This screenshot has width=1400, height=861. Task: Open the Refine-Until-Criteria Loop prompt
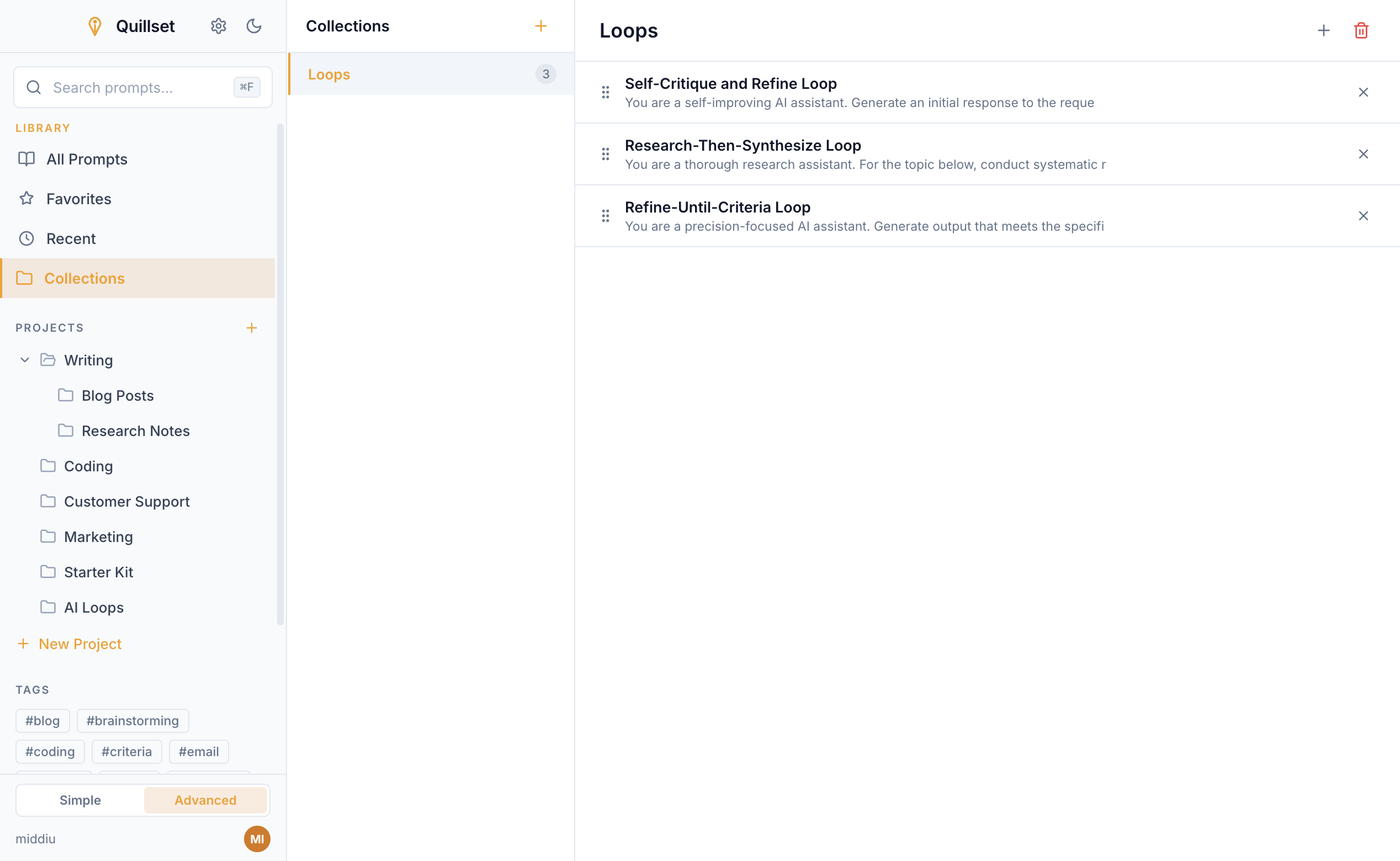click(987, 216)
